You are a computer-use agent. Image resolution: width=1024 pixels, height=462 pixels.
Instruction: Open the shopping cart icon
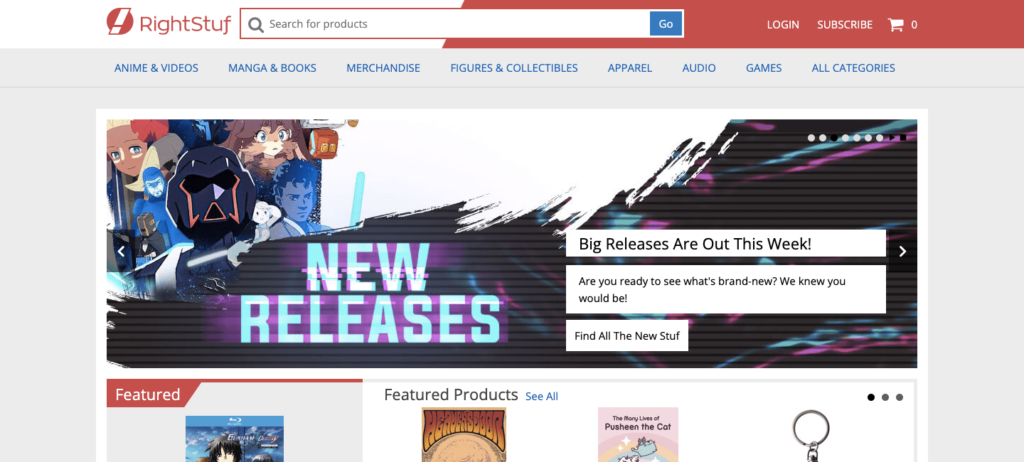pyautogui.click(x=895, y=25)
